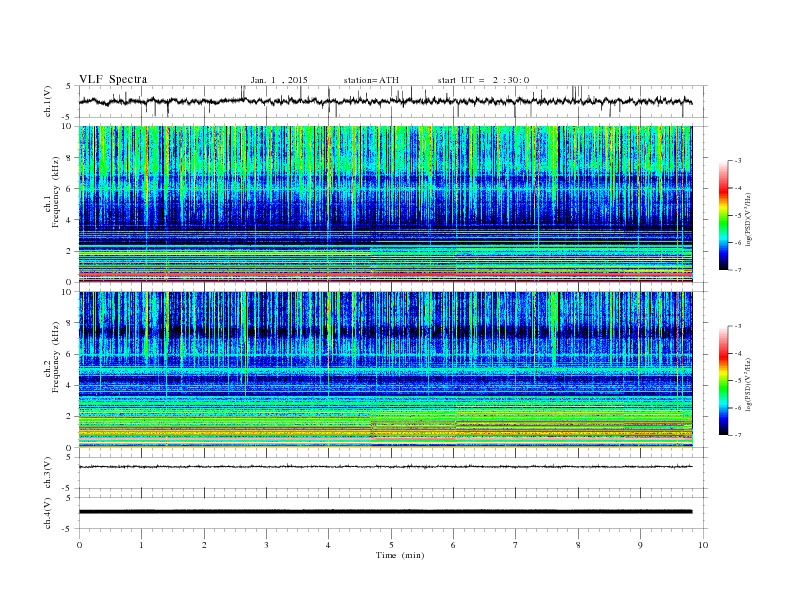
Task: Click the ch.3(V) axis label
Action: pos(48,473)
